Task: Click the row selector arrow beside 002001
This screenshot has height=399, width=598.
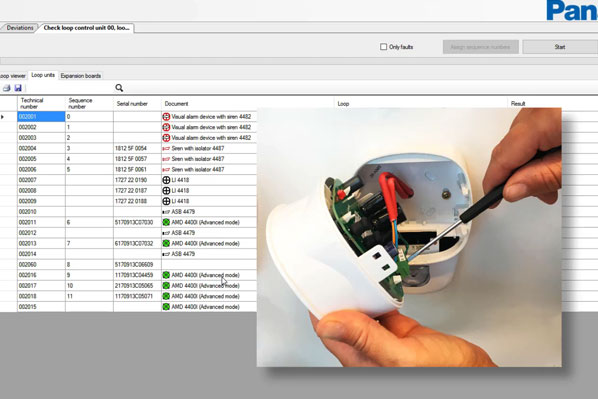Action: point(3,117)
